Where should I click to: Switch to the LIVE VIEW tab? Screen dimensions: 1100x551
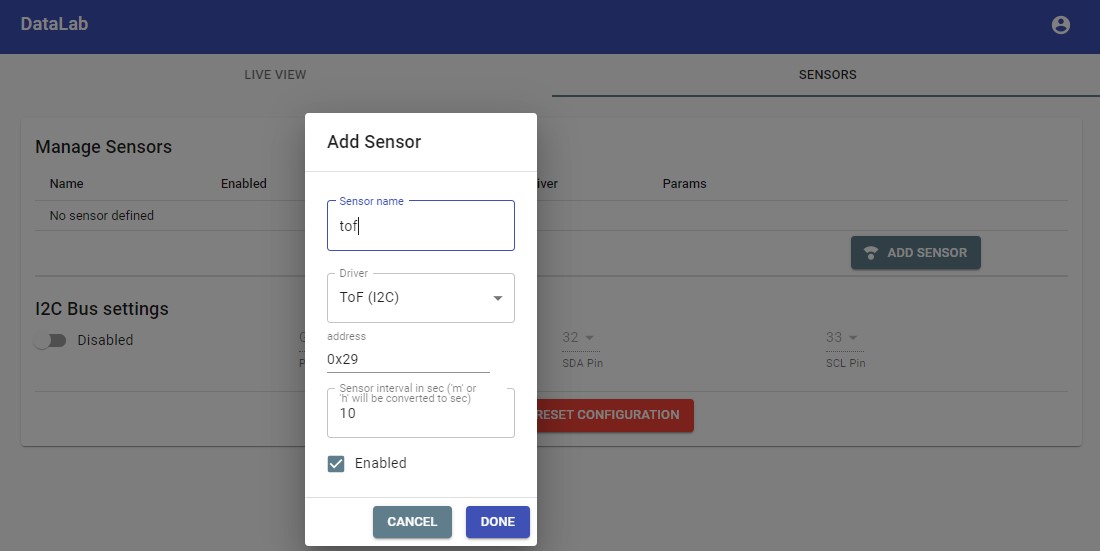[x=275, y=75]
